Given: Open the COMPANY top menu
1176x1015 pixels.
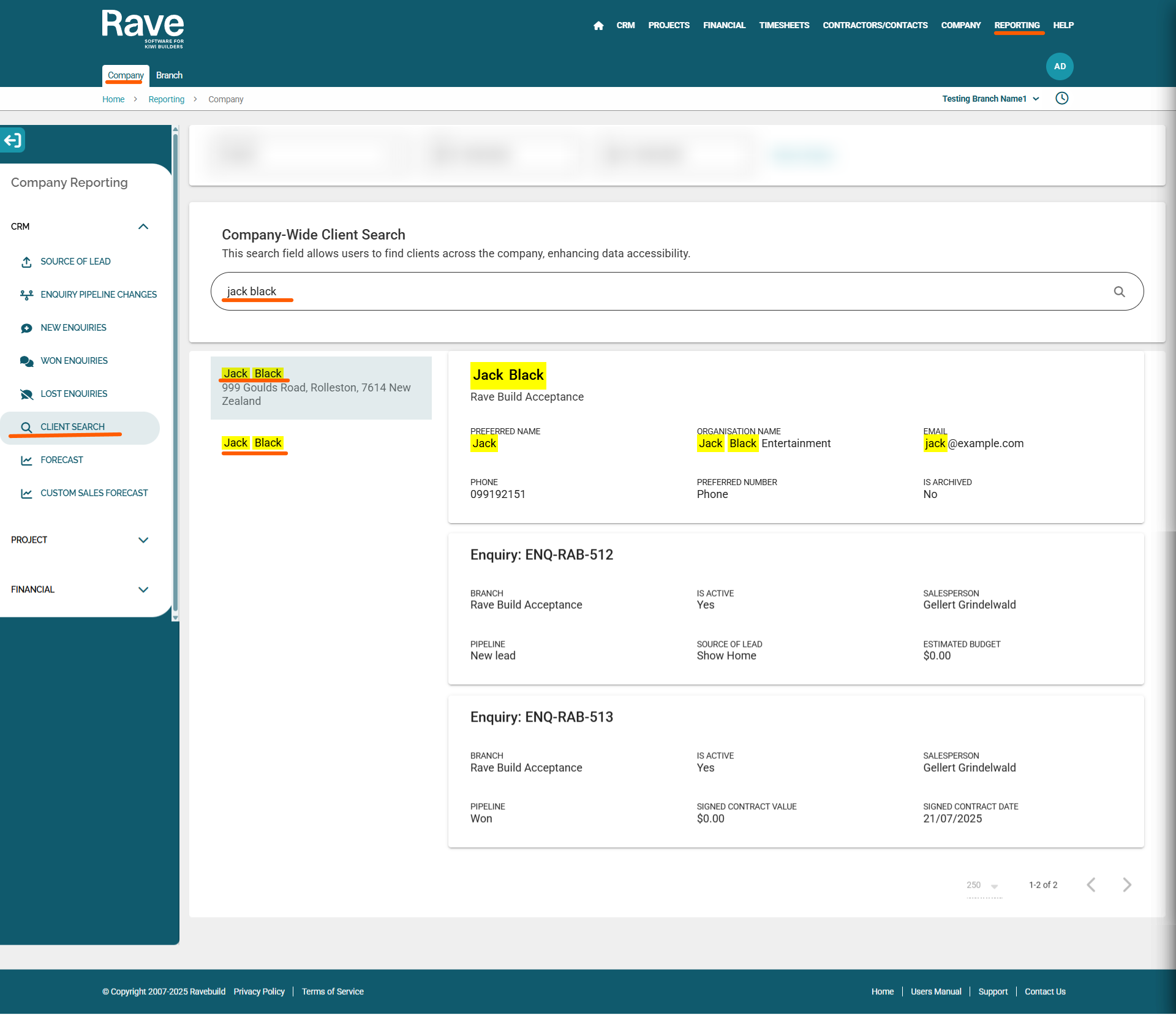Looking at the screenshot, I should (x=961, y=26).
